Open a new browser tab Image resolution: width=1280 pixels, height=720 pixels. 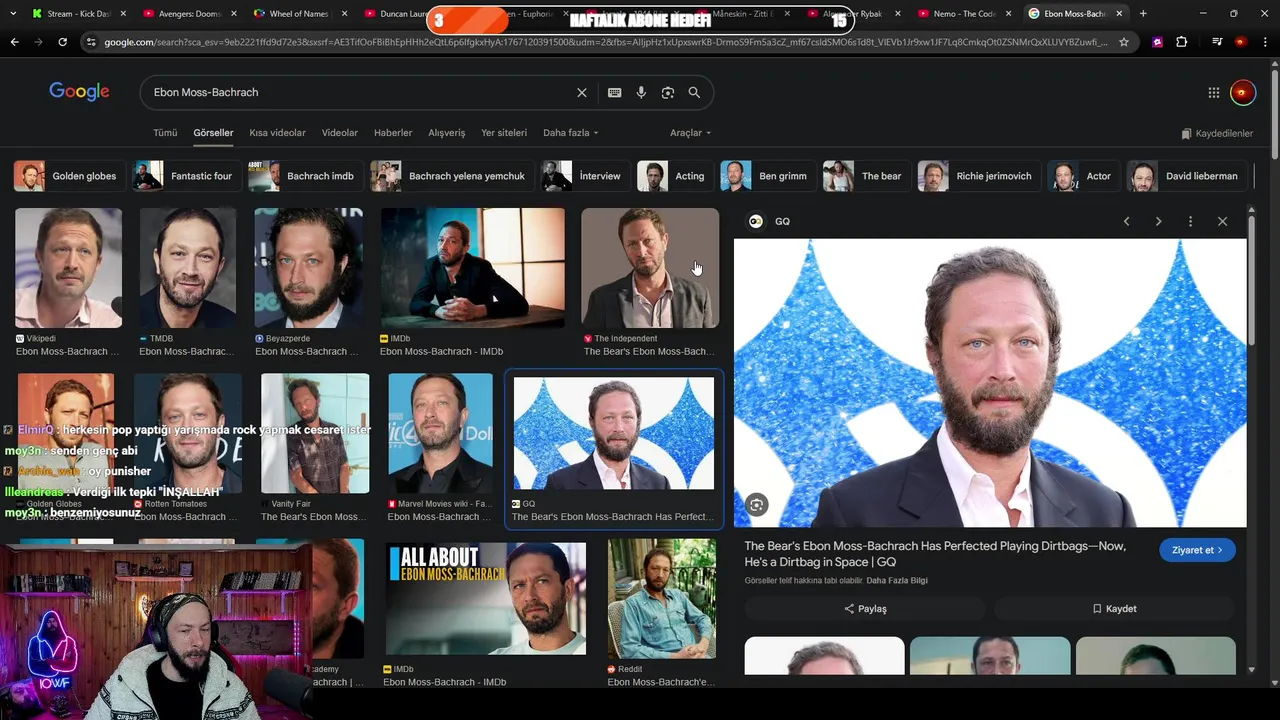coord(1143,14)
